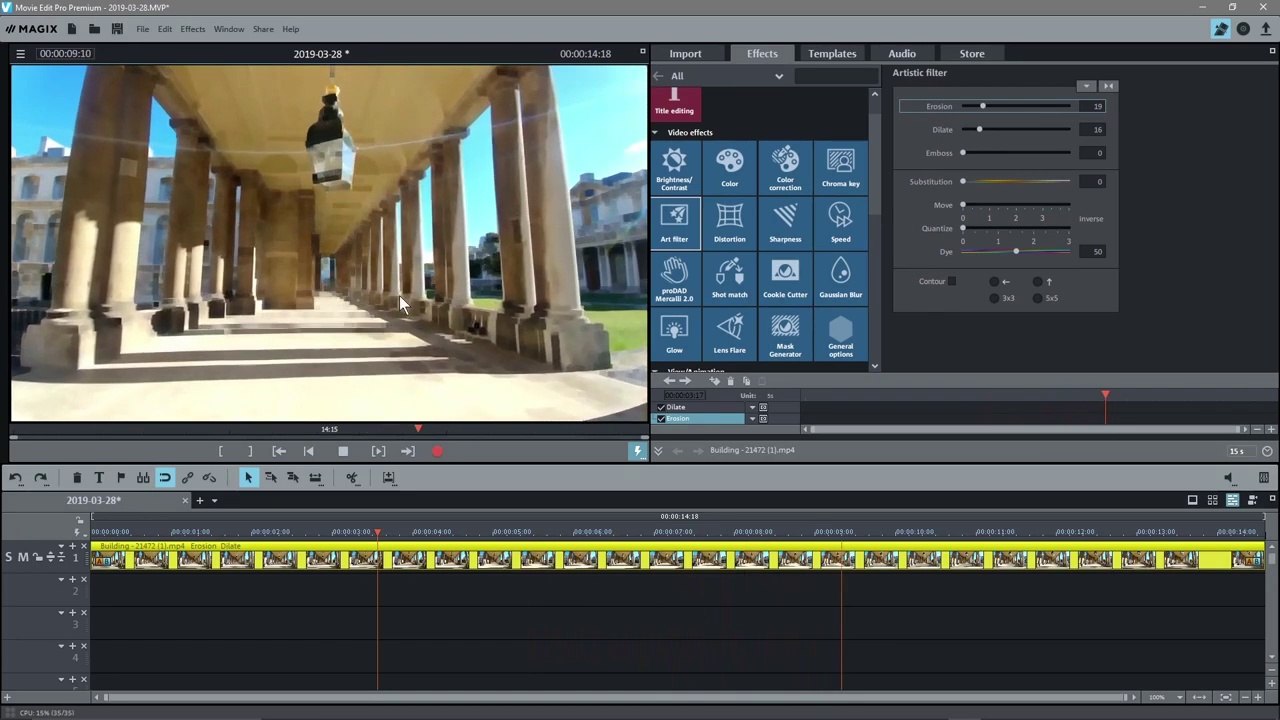
Task: Open proDAD Mercalli 2.0 stabilizer
Action: point(674,279)
